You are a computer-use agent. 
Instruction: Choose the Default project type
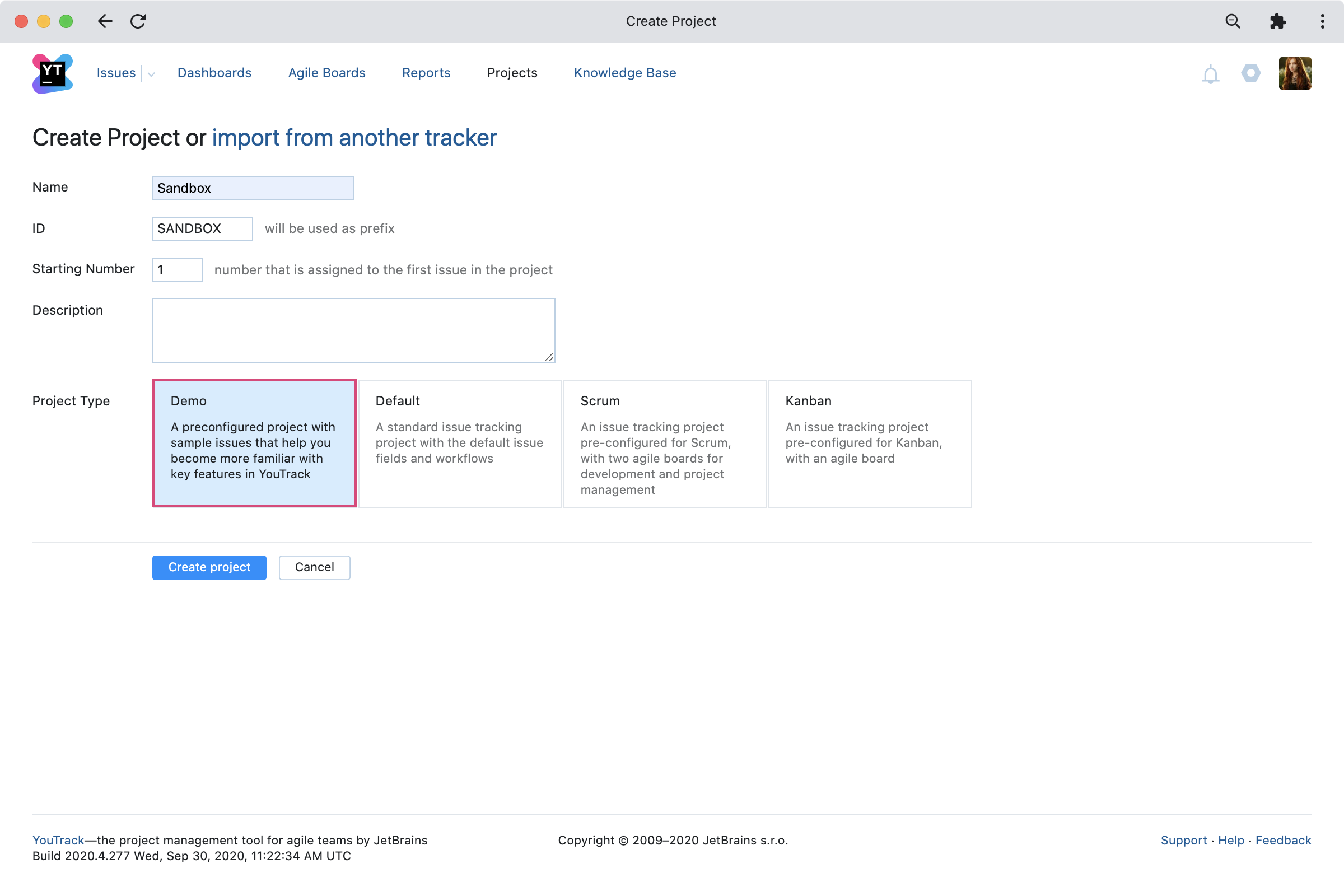460,443
